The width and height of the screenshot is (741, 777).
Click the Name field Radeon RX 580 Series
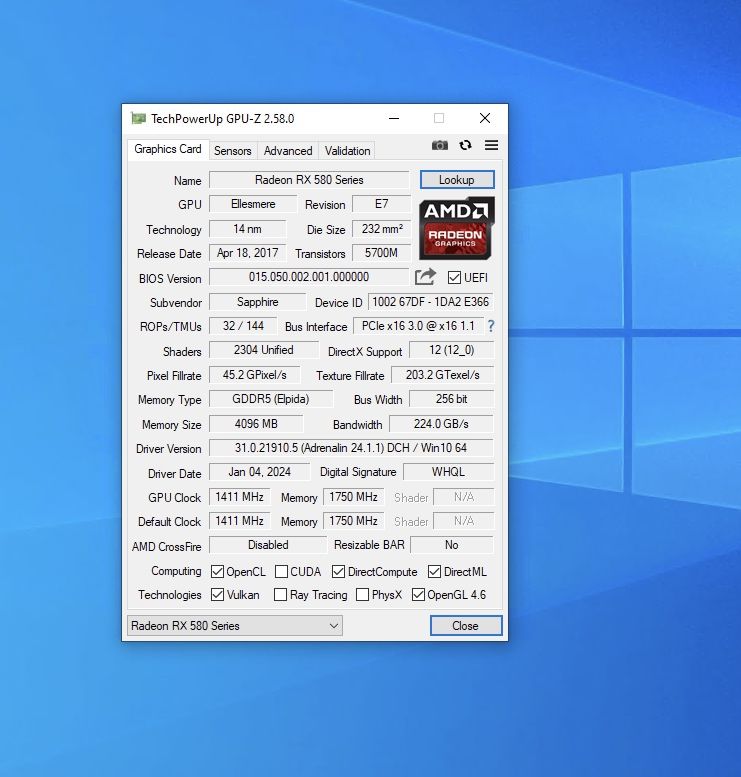[x=309, y=179]
